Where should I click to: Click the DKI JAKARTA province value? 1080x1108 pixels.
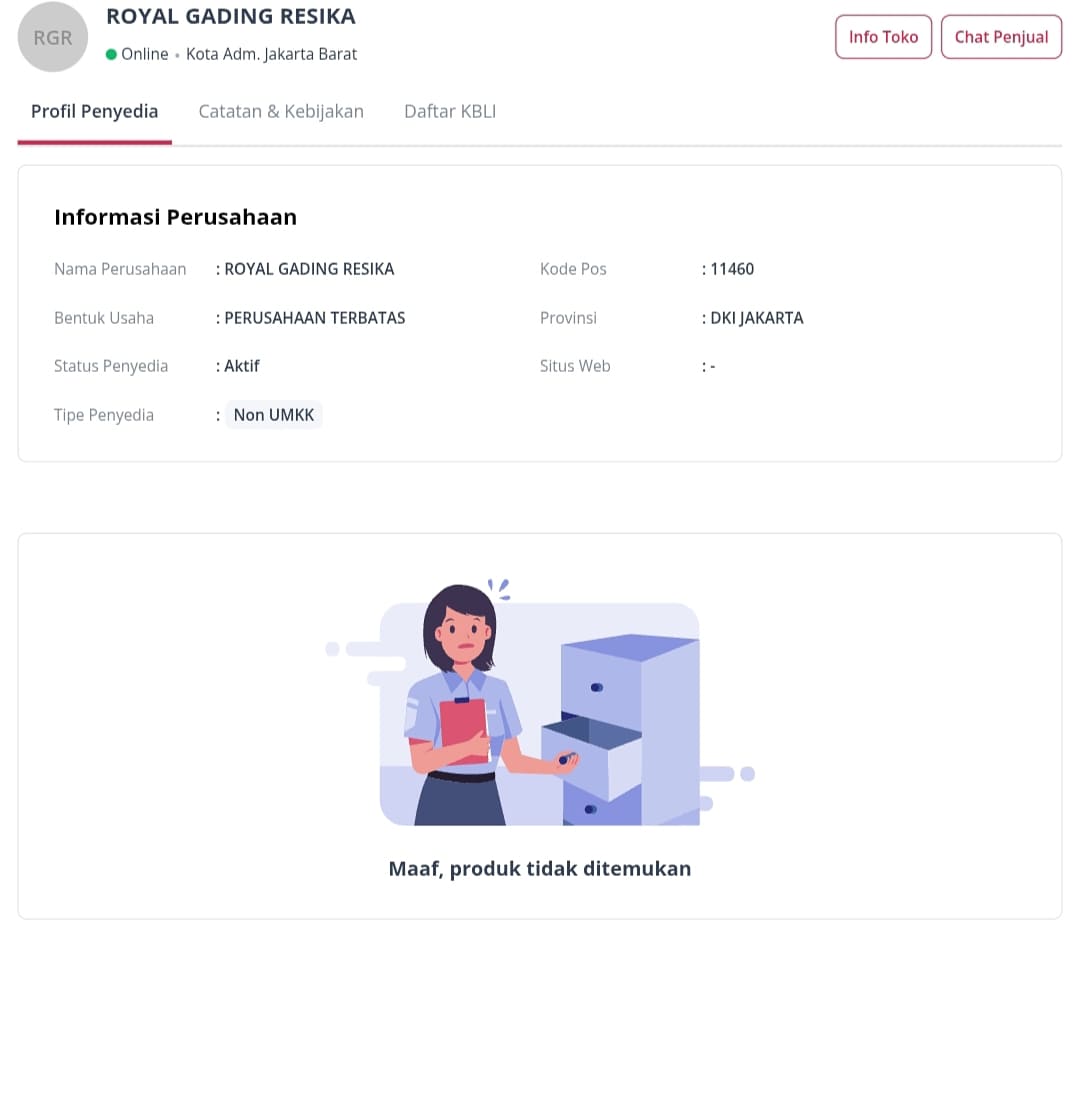coord(757,318)
